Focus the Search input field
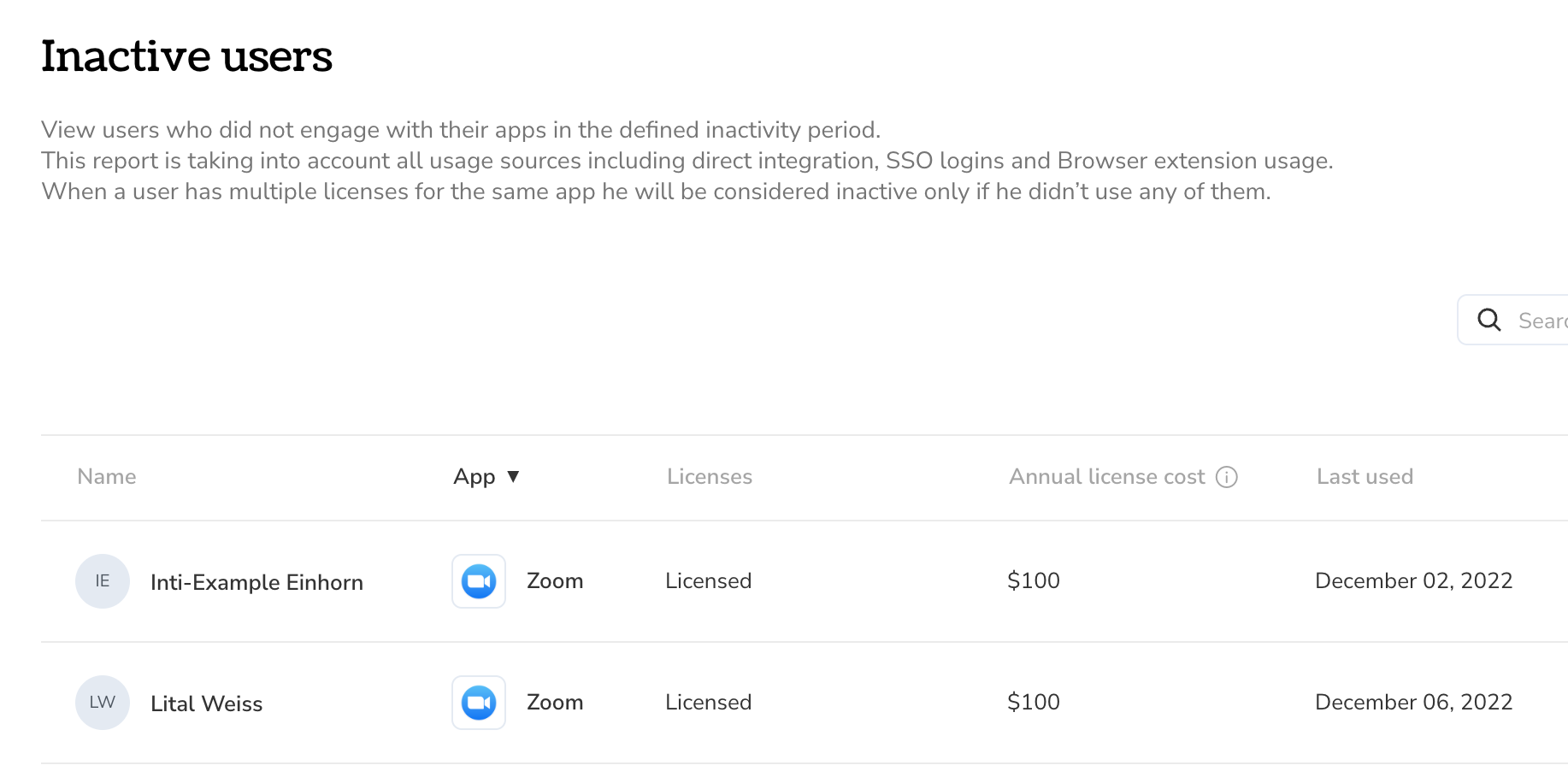The width and height of the screenshot is (1568, 783). click(x=1513, y=320)
